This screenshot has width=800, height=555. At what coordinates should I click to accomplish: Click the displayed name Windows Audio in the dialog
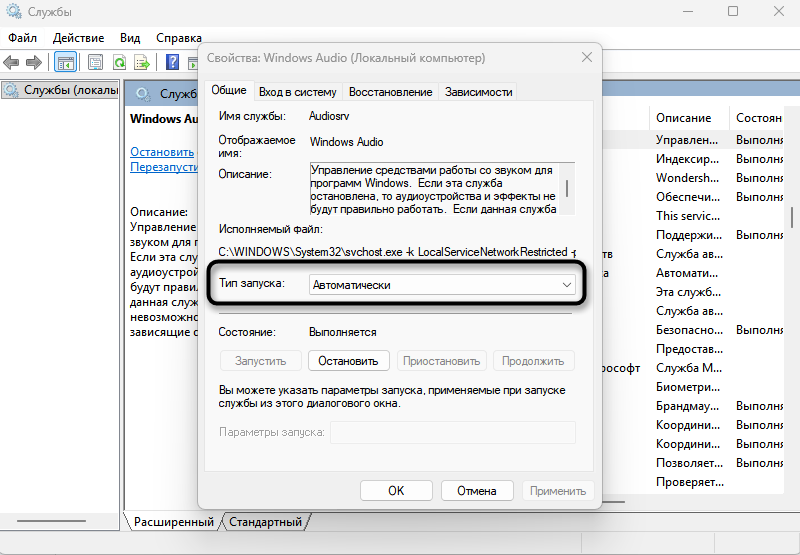(x=346, y=142)
